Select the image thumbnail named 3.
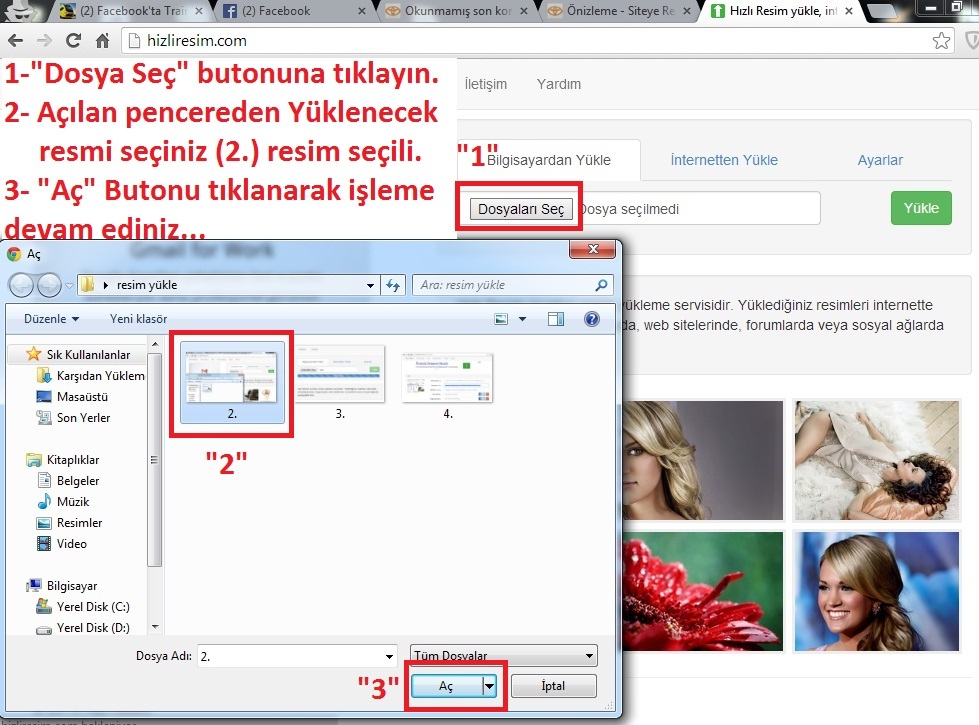The width and height of the screenshot is (979, 725). point(340,380)
